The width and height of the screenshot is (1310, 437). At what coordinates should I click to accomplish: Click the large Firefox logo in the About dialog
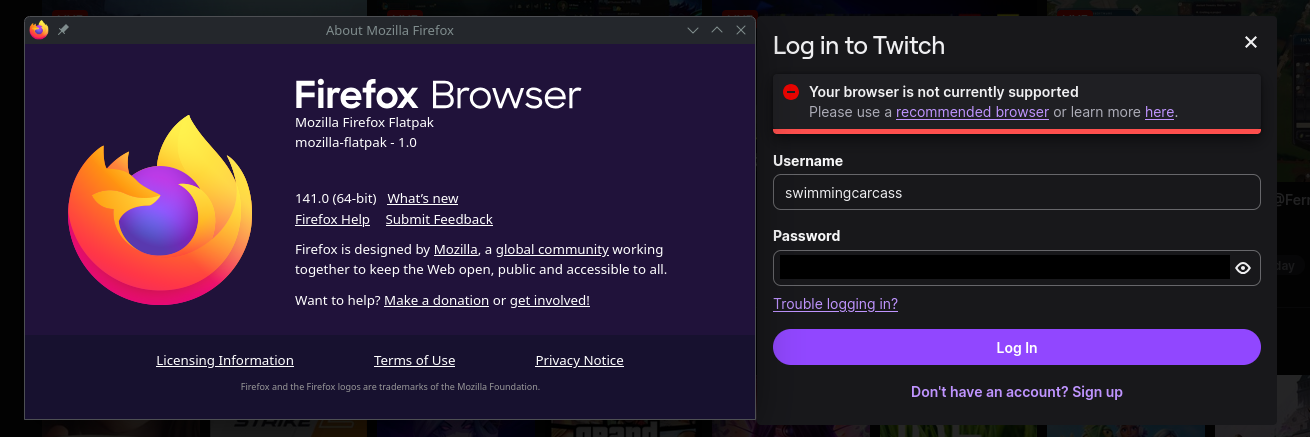(x=161, y=210)
